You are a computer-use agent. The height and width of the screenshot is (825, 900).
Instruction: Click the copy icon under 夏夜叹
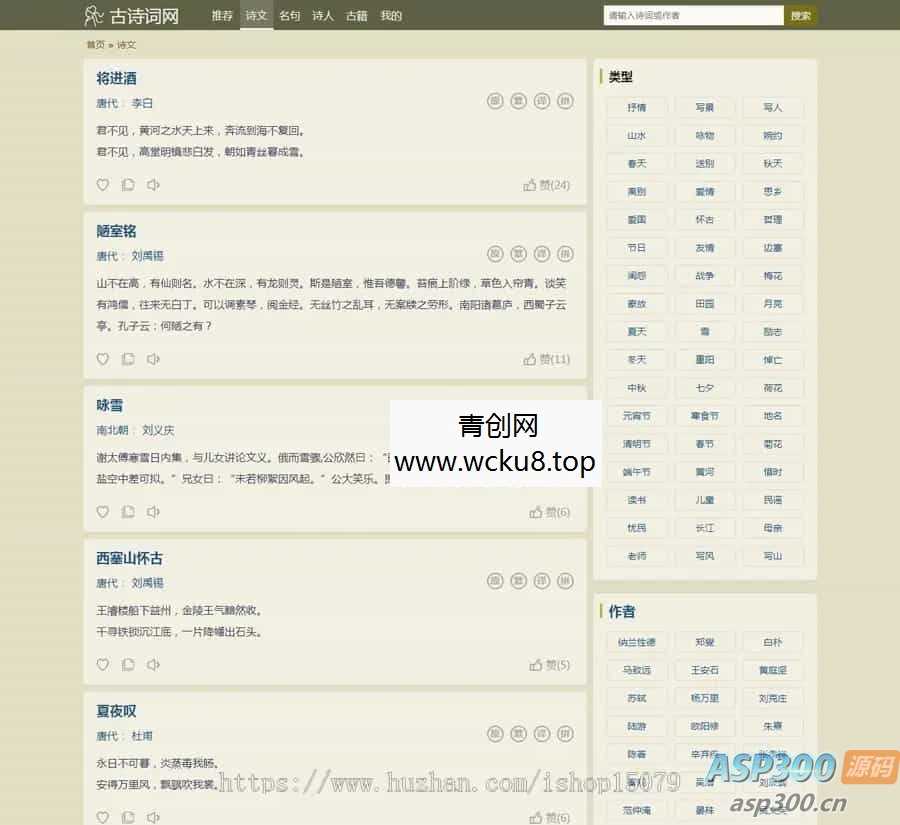click(x=128, y=817)
